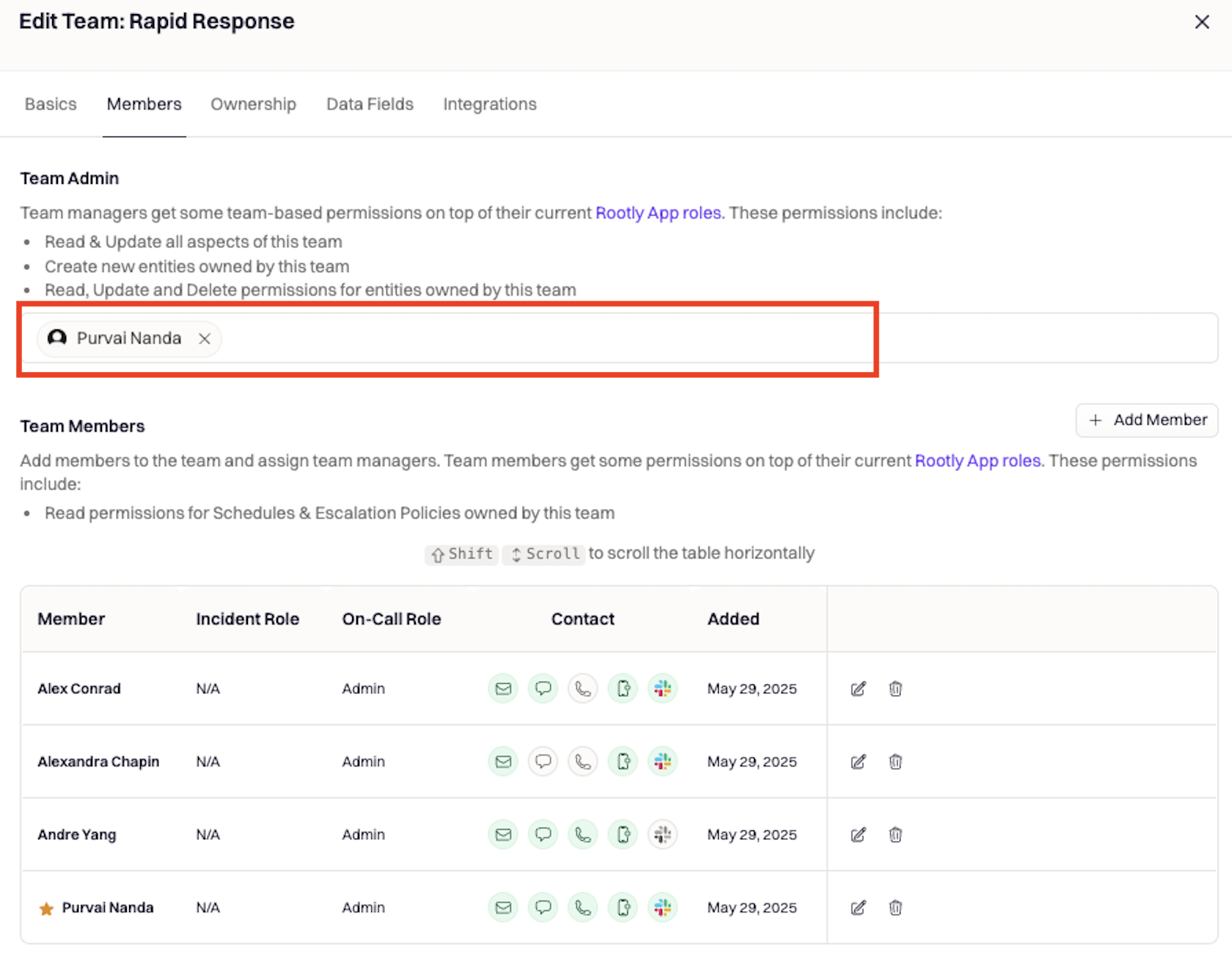Viewport: 1232px width, 961px height.
Task: Select the Integrations tab
Action: tap(490, 104)
